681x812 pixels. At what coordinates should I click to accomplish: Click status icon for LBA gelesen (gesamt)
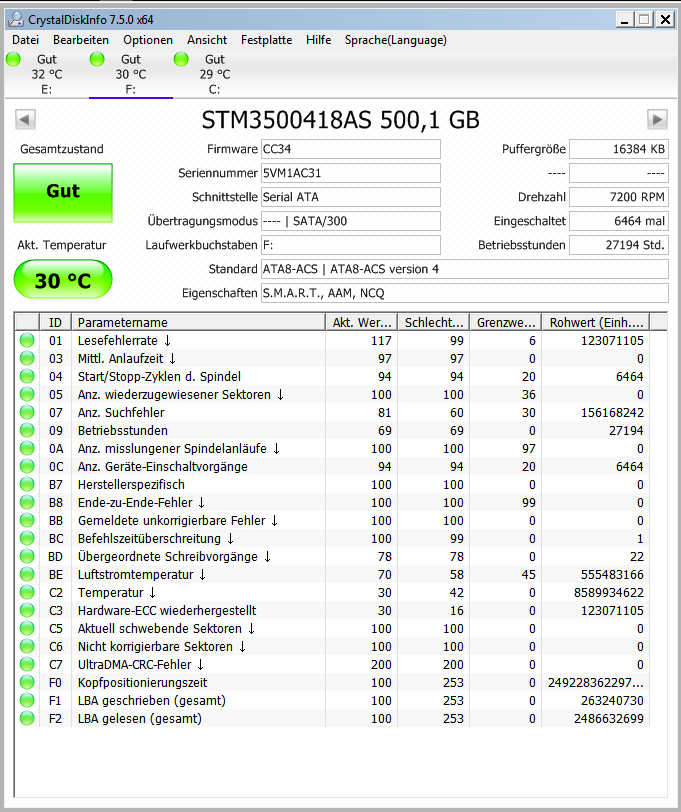click(x=27, y=718)
